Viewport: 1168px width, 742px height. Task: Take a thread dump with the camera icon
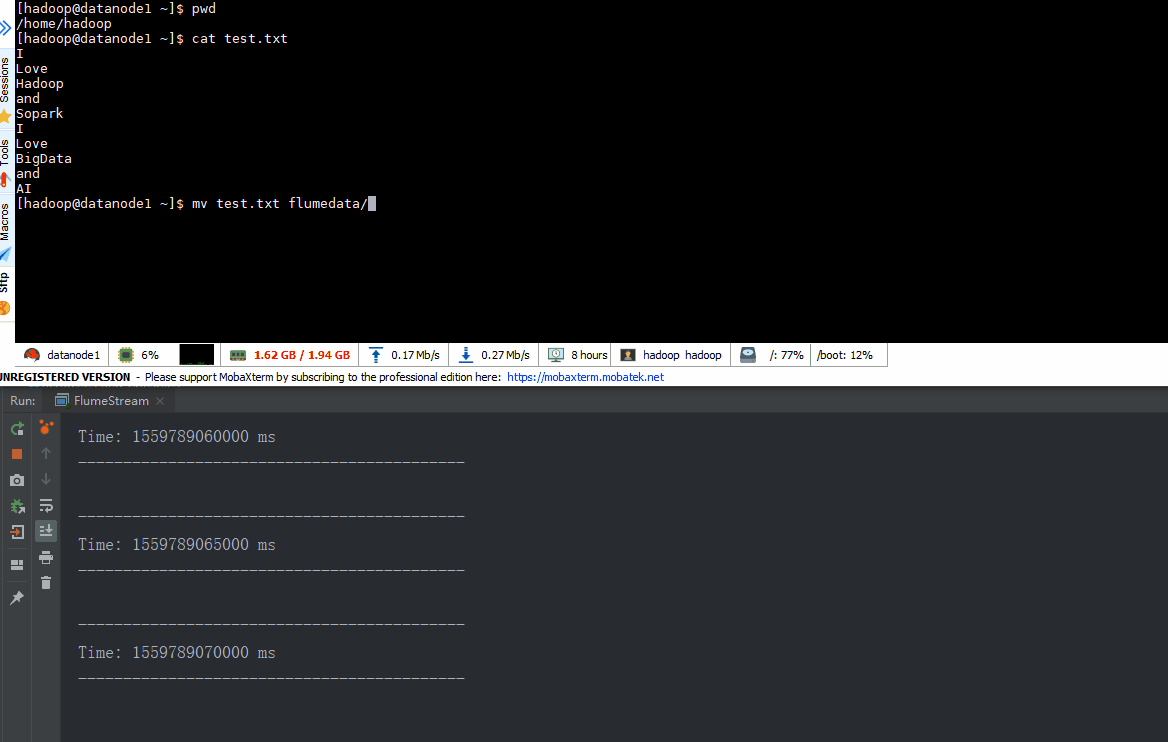click(x=16, y=479)
